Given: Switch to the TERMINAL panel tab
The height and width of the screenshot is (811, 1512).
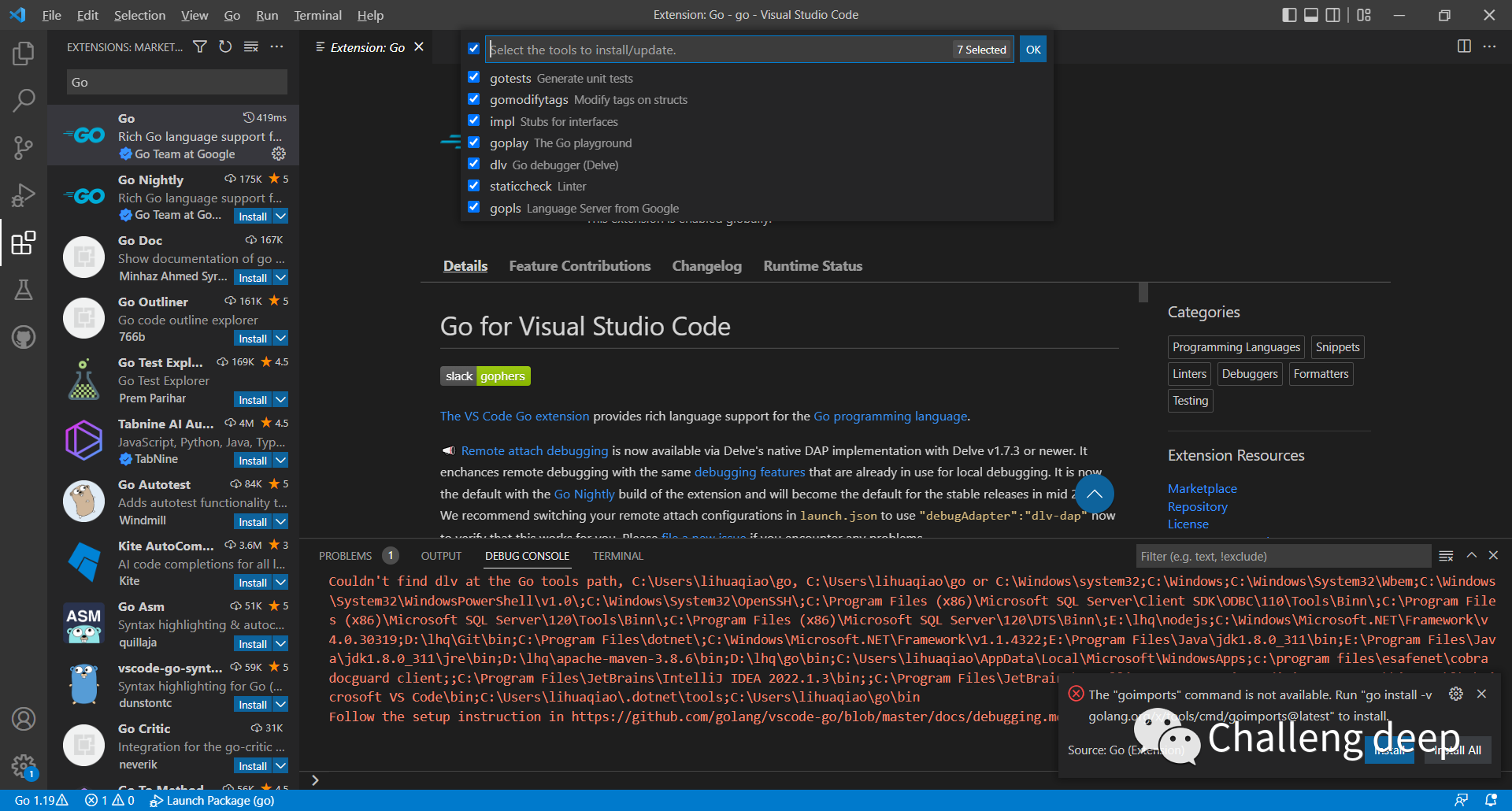Looking at the screenshot, I should coord(617,556).
